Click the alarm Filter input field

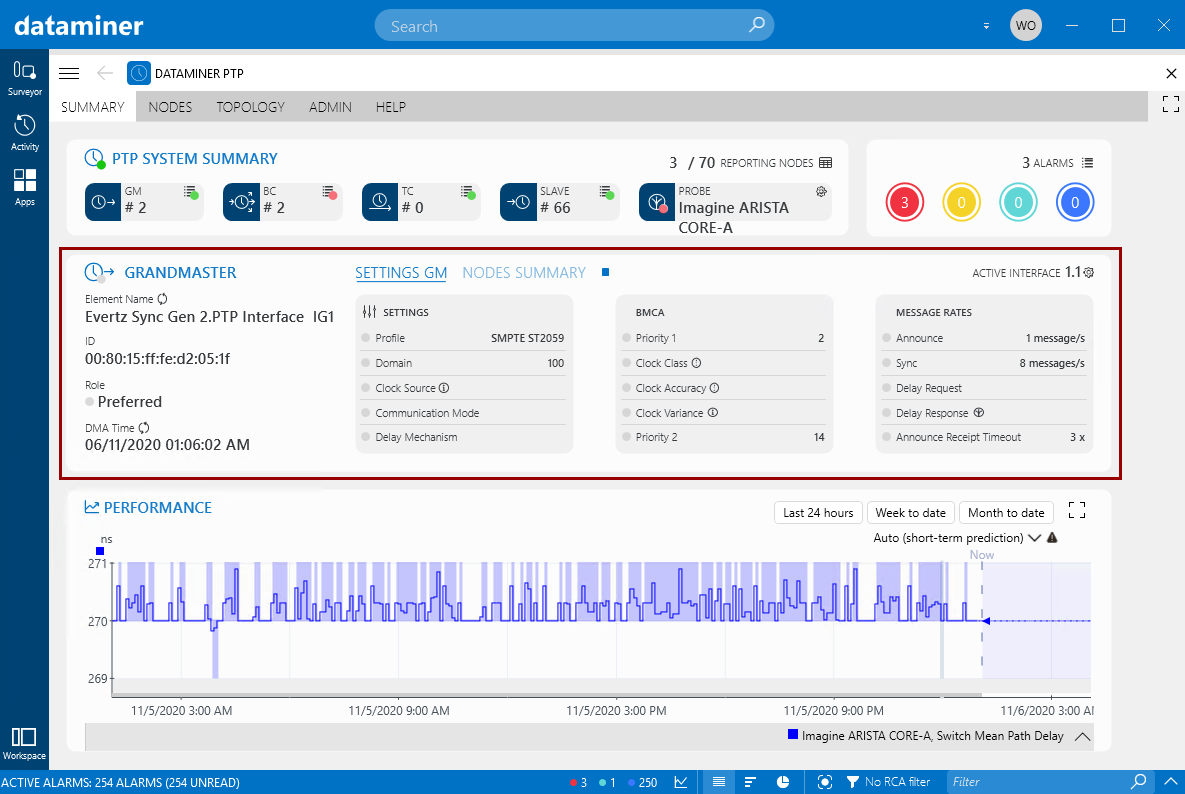(x=1039, y=782)
